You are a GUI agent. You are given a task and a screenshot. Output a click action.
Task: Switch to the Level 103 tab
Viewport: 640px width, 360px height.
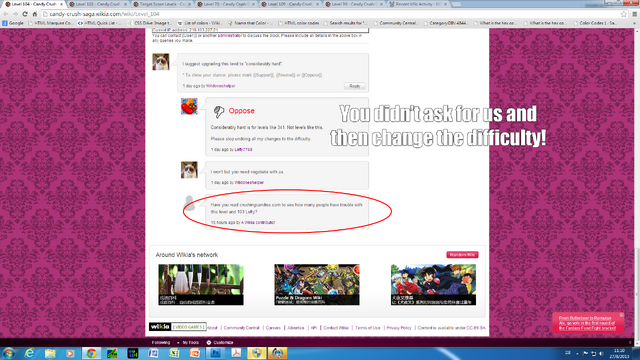[x=98, y=4]
